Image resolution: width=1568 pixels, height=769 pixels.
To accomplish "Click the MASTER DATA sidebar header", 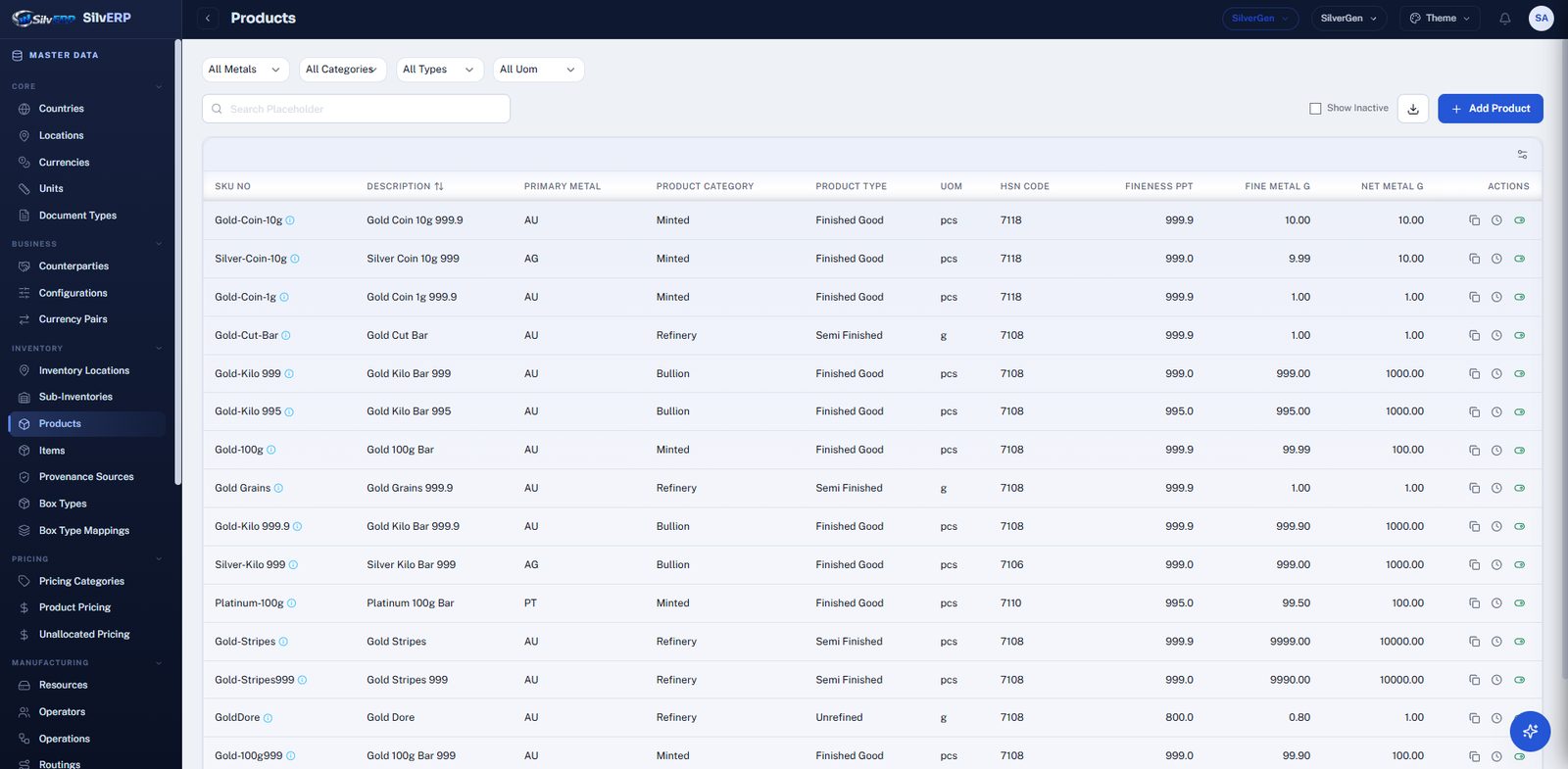I will coord(64,56).
